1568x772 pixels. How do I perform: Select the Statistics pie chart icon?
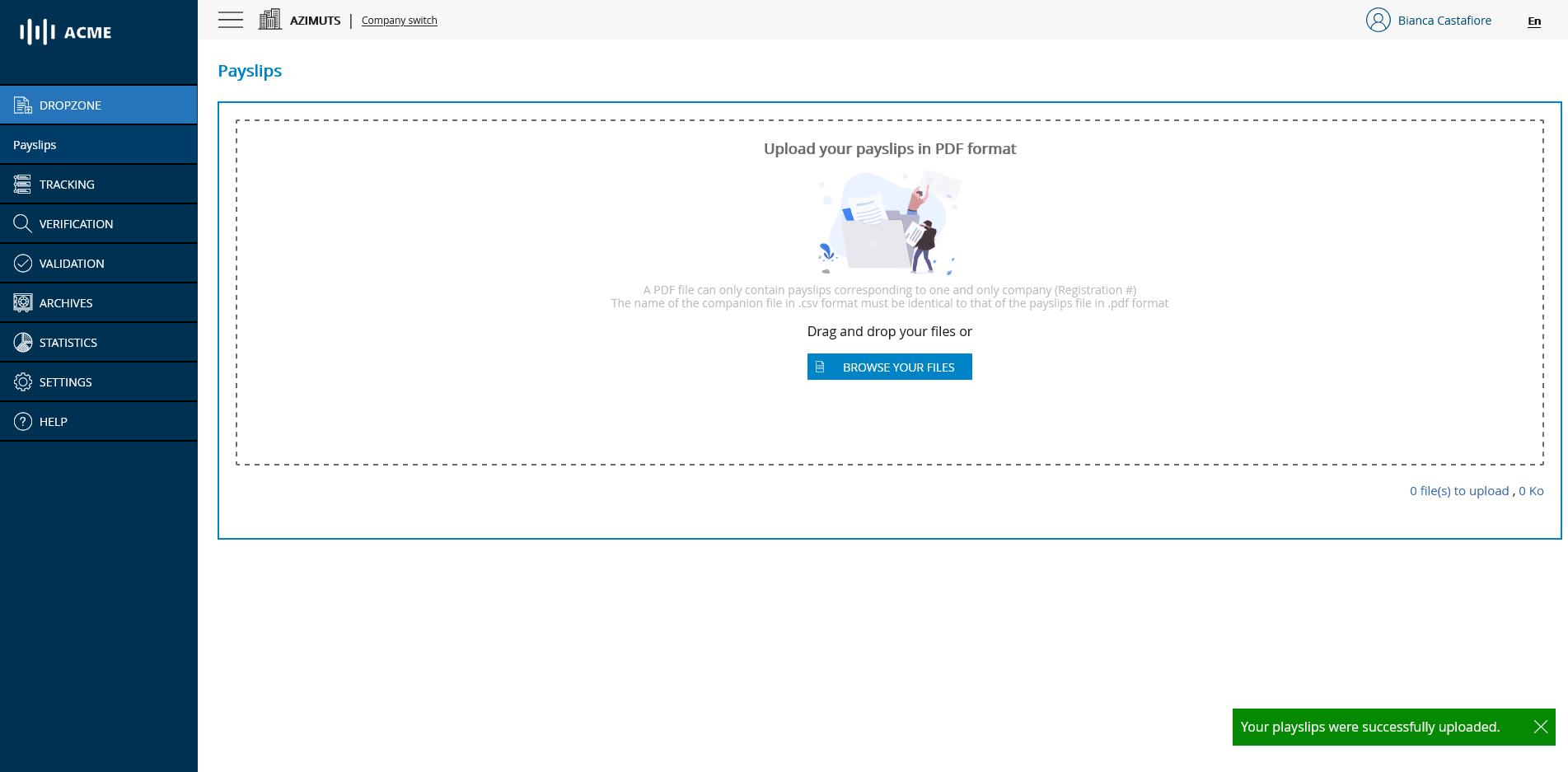pos(22,342)
